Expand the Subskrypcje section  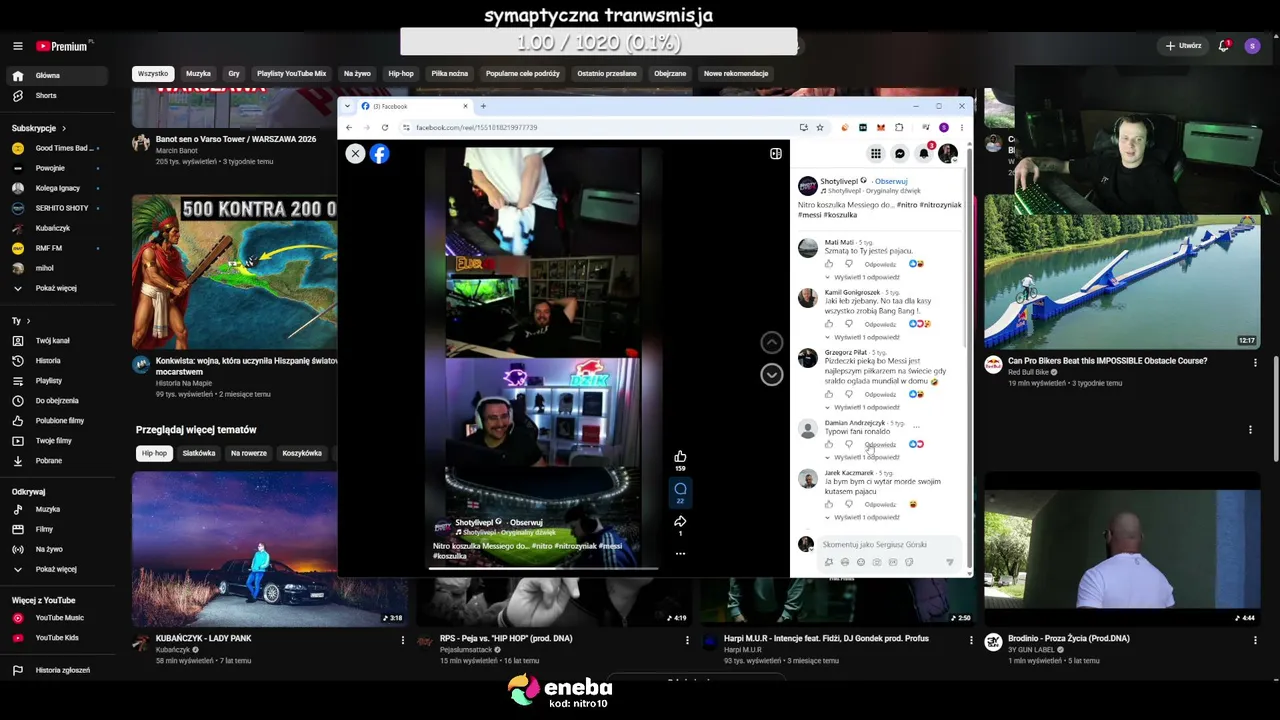[x=39, y=128]
